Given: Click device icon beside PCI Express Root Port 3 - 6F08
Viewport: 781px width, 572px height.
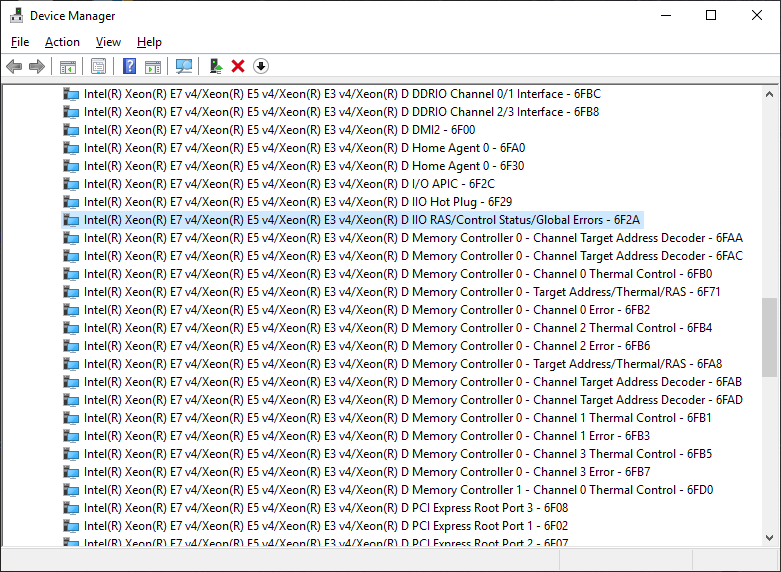Looking at the screenshot, I should [71, 508].
